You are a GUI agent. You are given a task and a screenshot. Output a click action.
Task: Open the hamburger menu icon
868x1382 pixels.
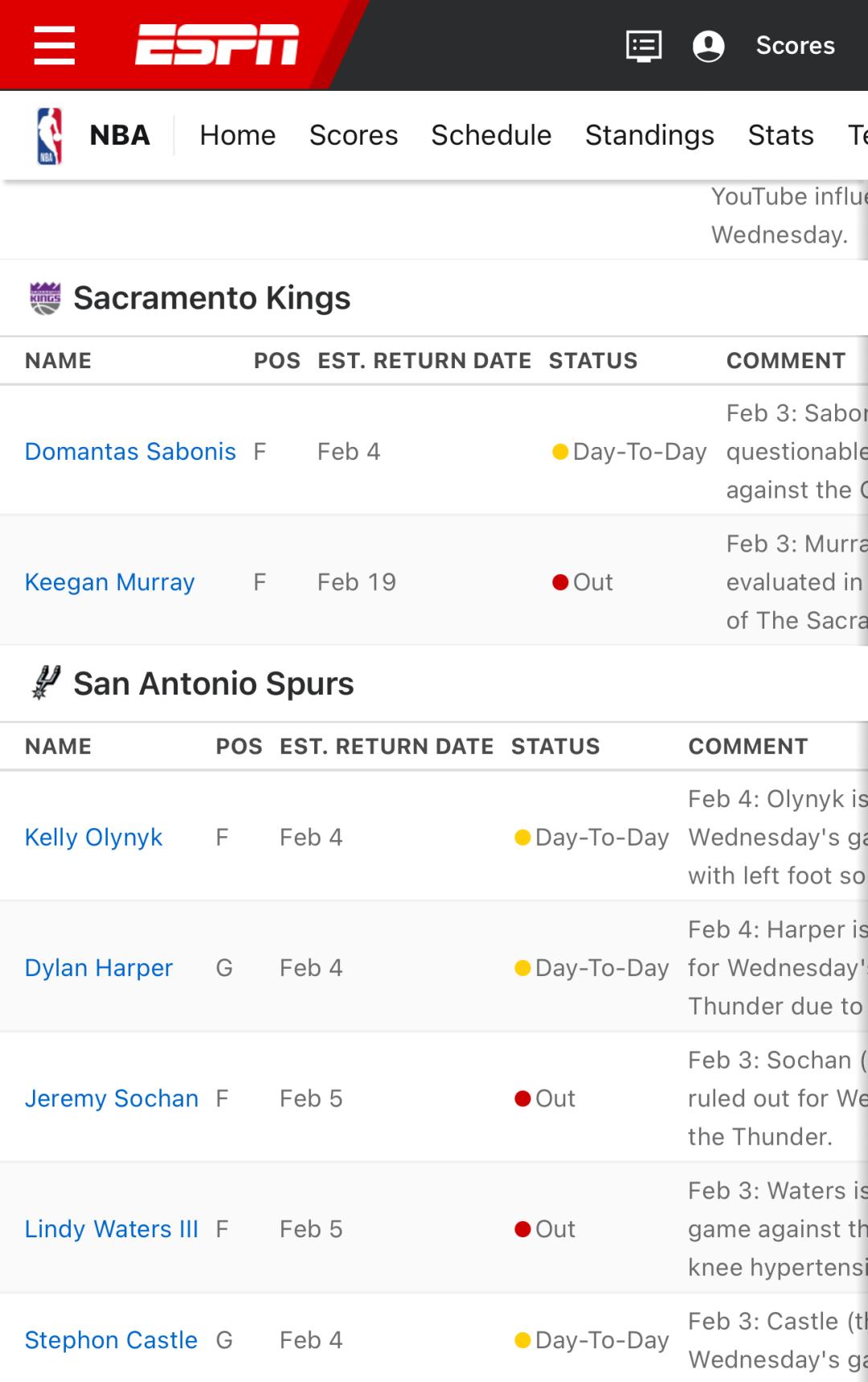(55, 45)
